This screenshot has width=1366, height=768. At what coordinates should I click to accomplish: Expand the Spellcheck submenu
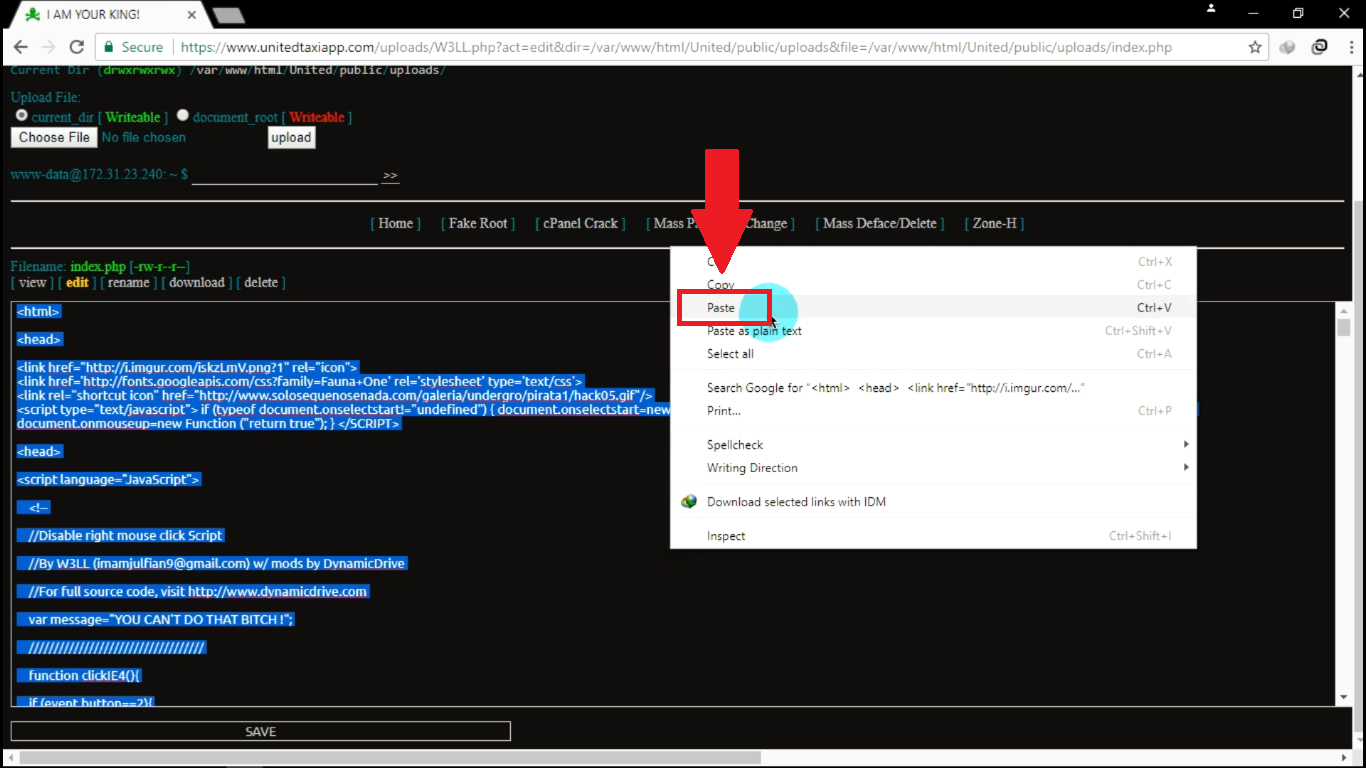click(x=735, y=444)
